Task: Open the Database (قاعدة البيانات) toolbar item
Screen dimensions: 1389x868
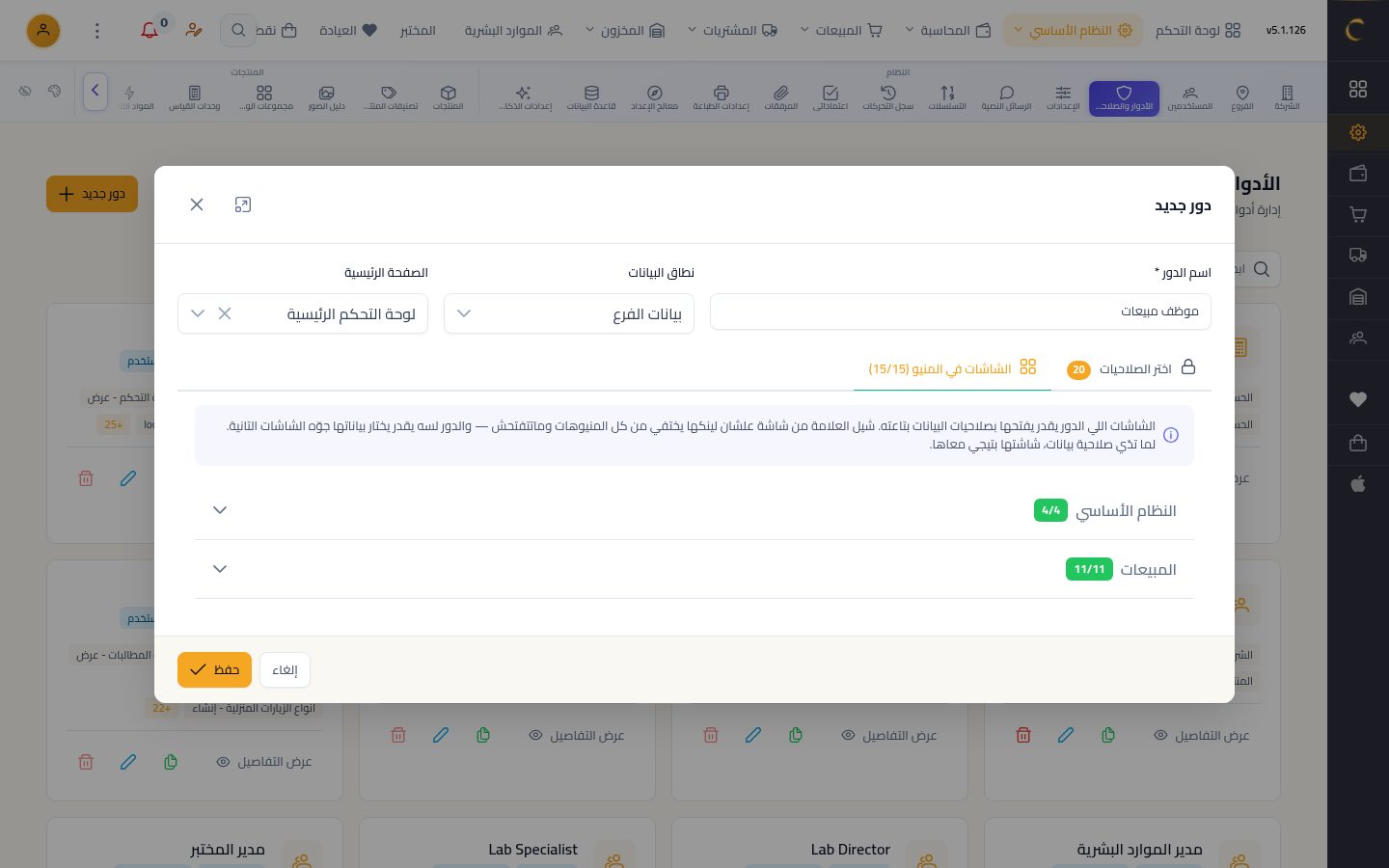Action: (591, 97)
